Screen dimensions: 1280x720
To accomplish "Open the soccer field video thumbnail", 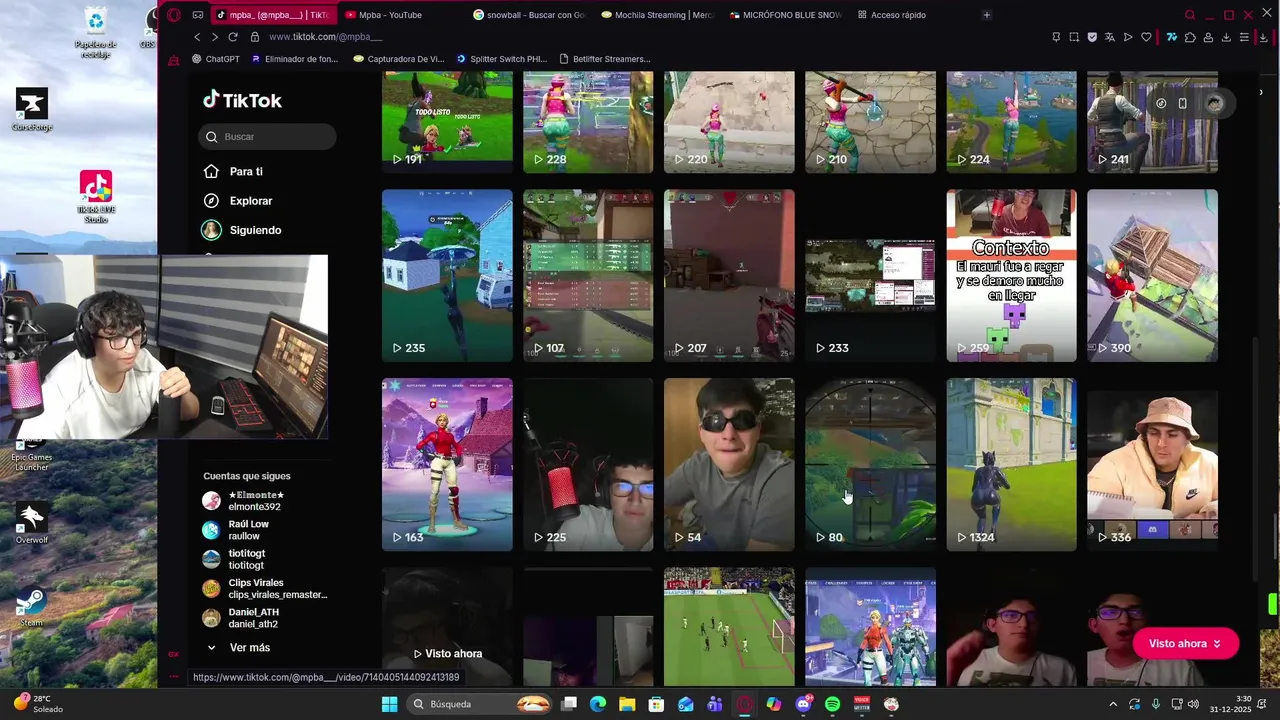I will point(729,627).
